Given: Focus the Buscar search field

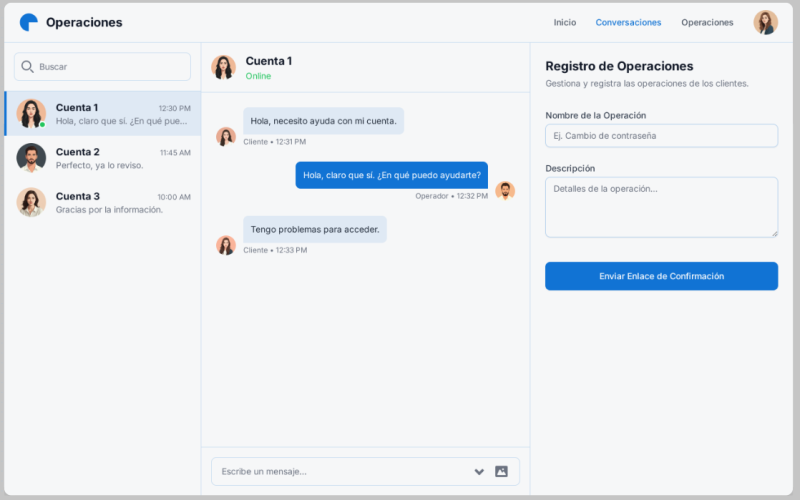Looking at the screenshot, I should (110, 67).
